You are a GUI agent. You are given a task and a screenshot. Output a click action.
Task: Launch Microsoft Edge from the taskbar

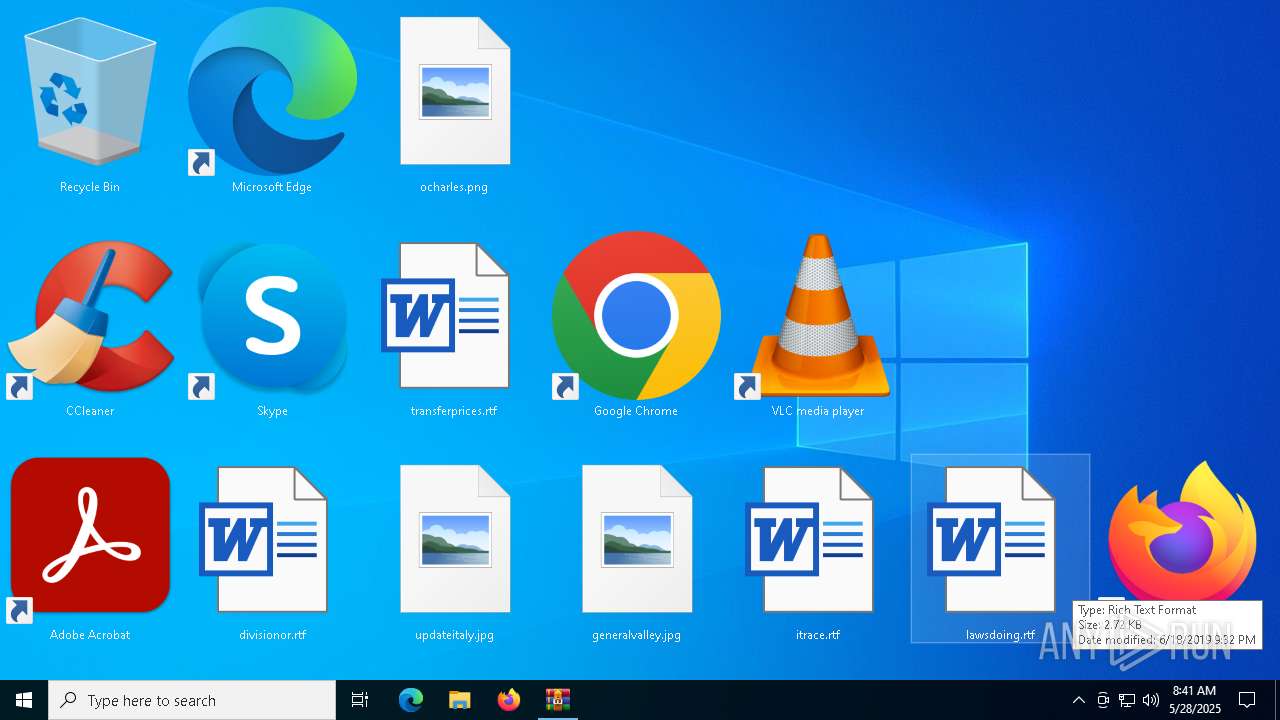click(411, 700)
